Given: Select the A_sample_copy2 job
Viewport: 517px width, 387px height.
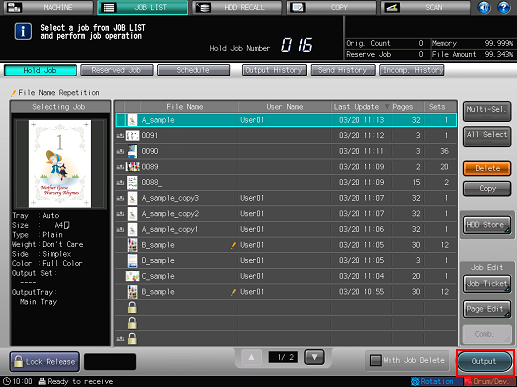Looking at the screenshot, I should tap(286, 214).
